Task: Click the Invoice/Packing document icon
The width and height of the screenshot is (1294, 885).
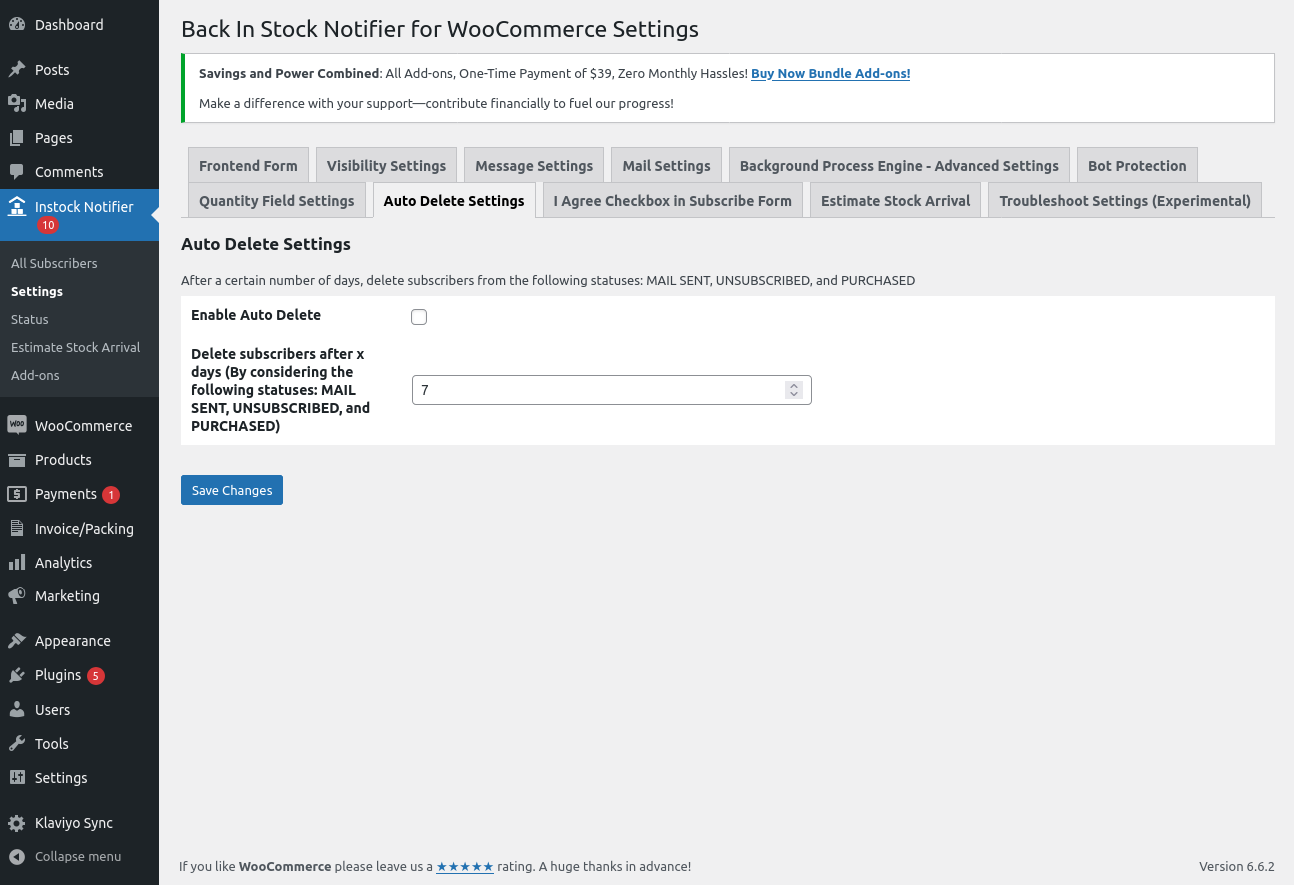Action: [17, 529]
